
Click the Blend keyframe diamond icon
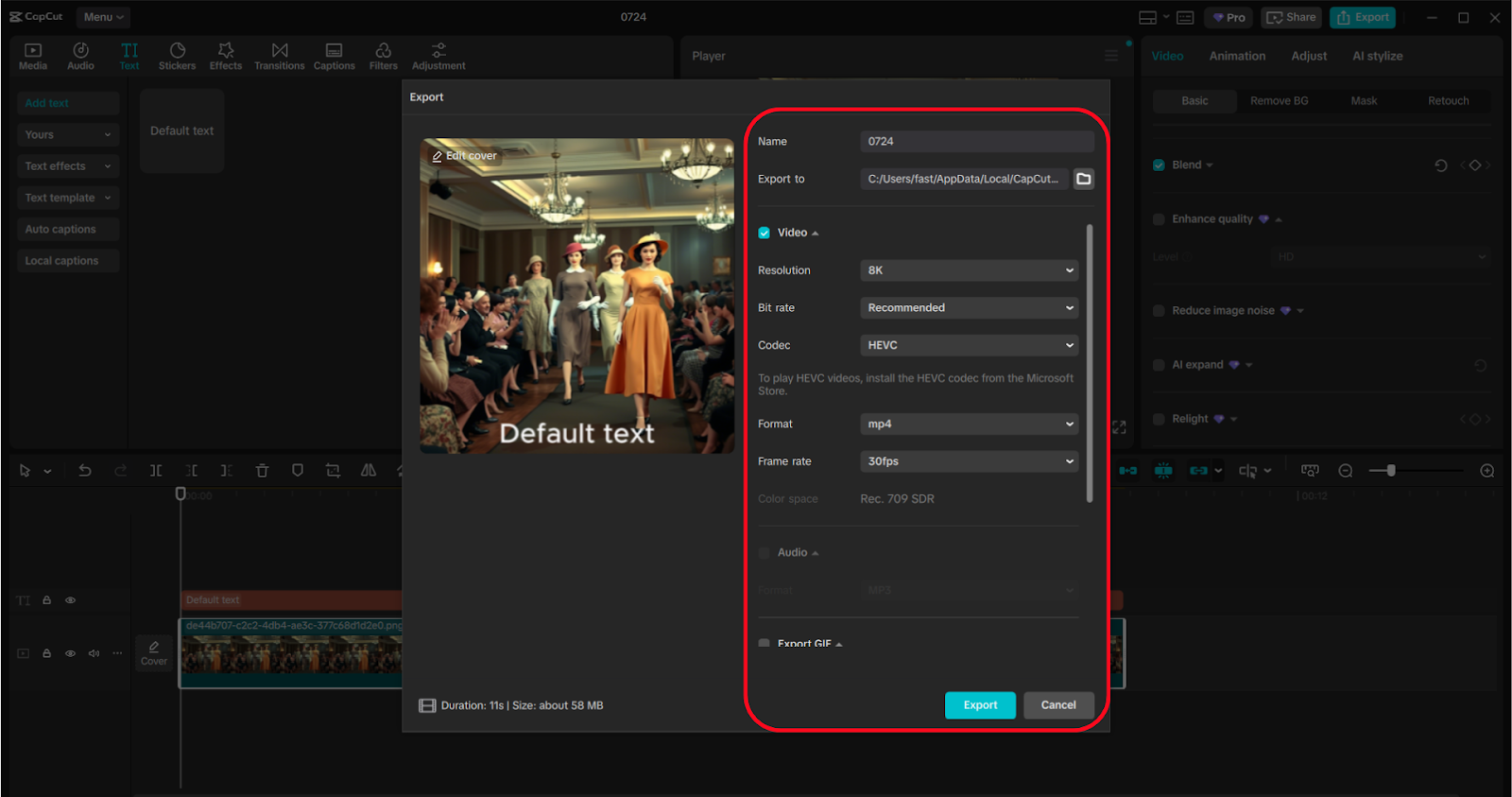pos(1475,165)
